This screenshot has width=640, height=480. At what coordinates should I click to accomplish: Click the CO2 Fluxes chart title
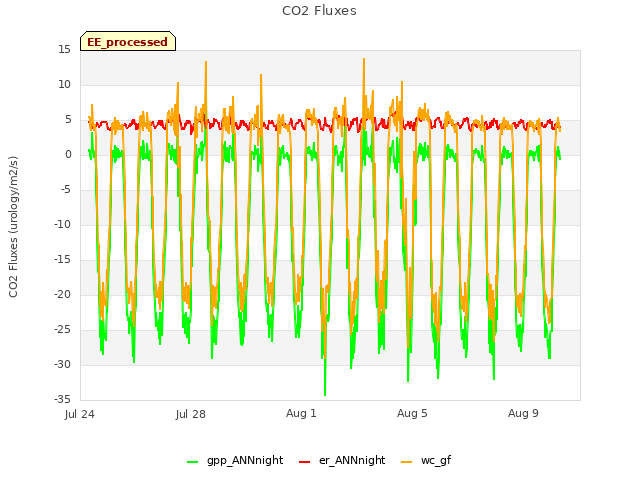(319, 11)
